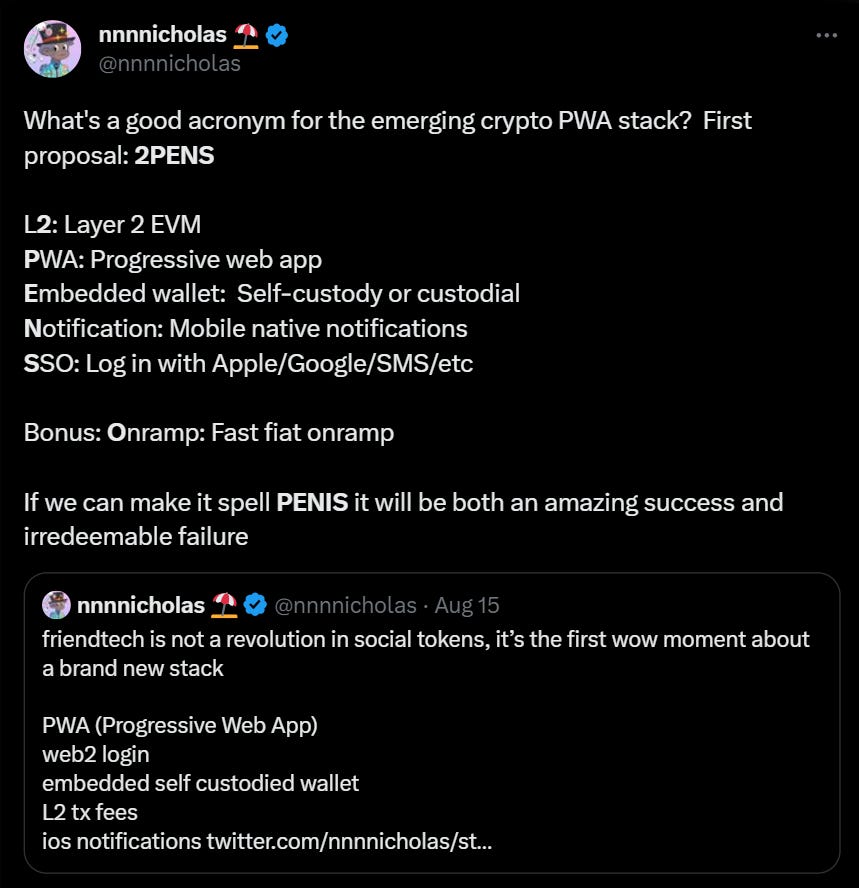Click the verified badge in the quoted tweet header
The image size is (859, 888).
click(x=255, y=605)
